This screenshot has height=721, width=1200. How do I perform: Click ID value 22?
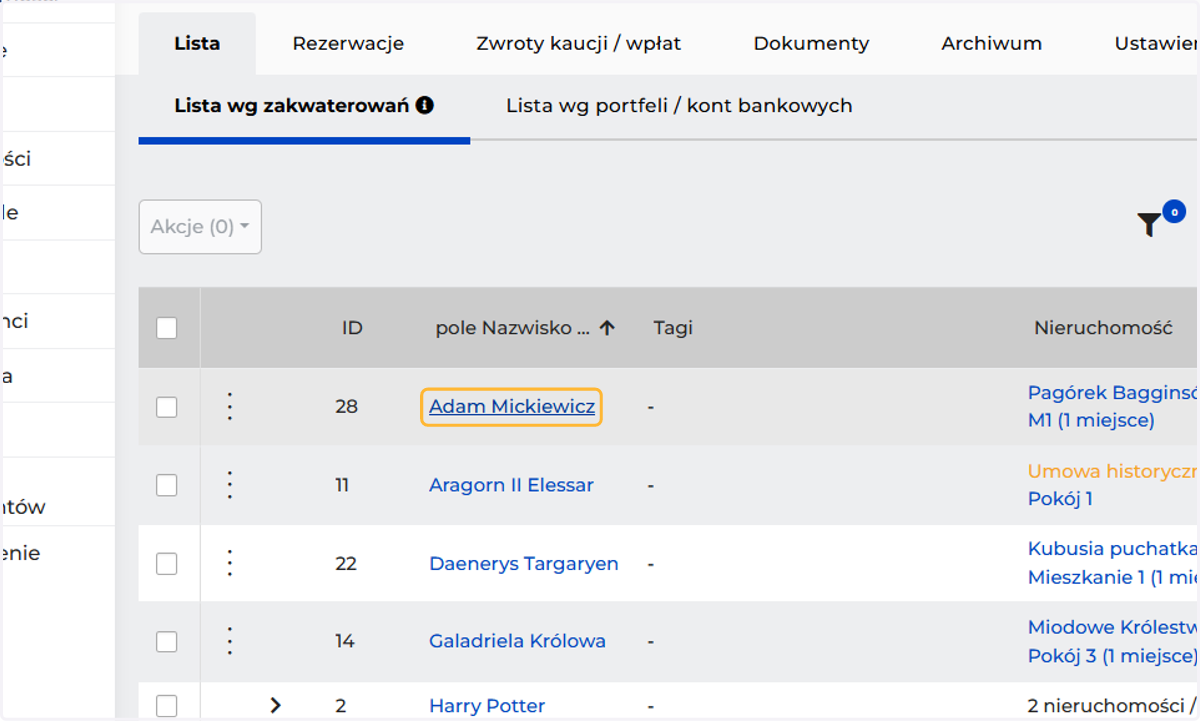(346, 564)
